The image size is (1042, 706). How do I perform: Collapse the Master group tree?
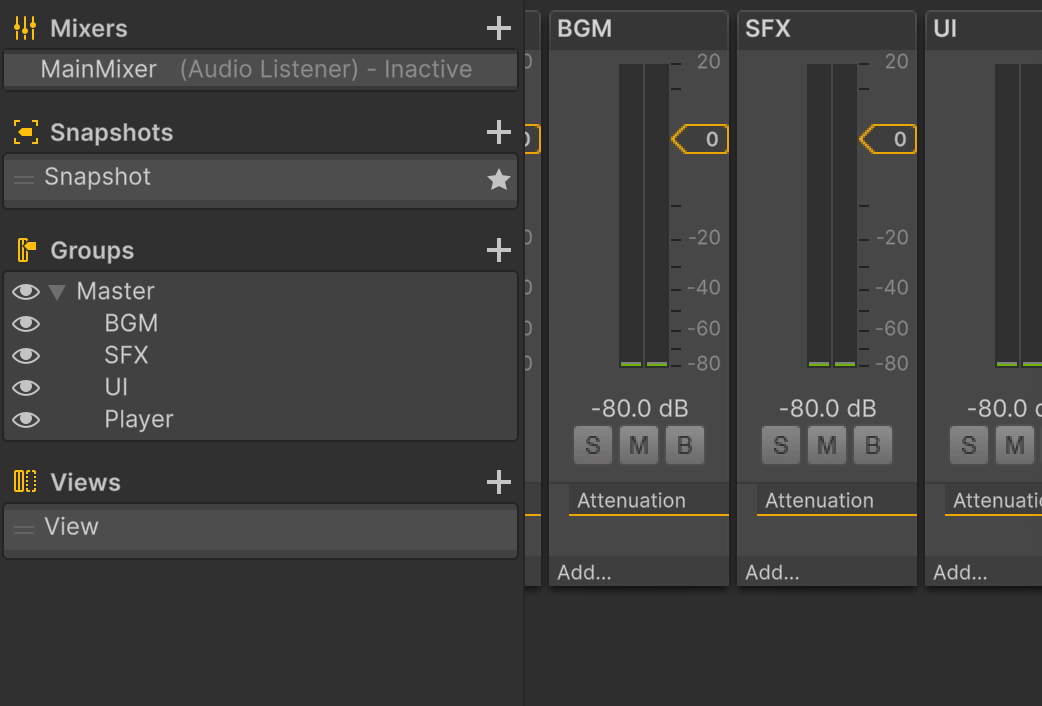[57, 292]
